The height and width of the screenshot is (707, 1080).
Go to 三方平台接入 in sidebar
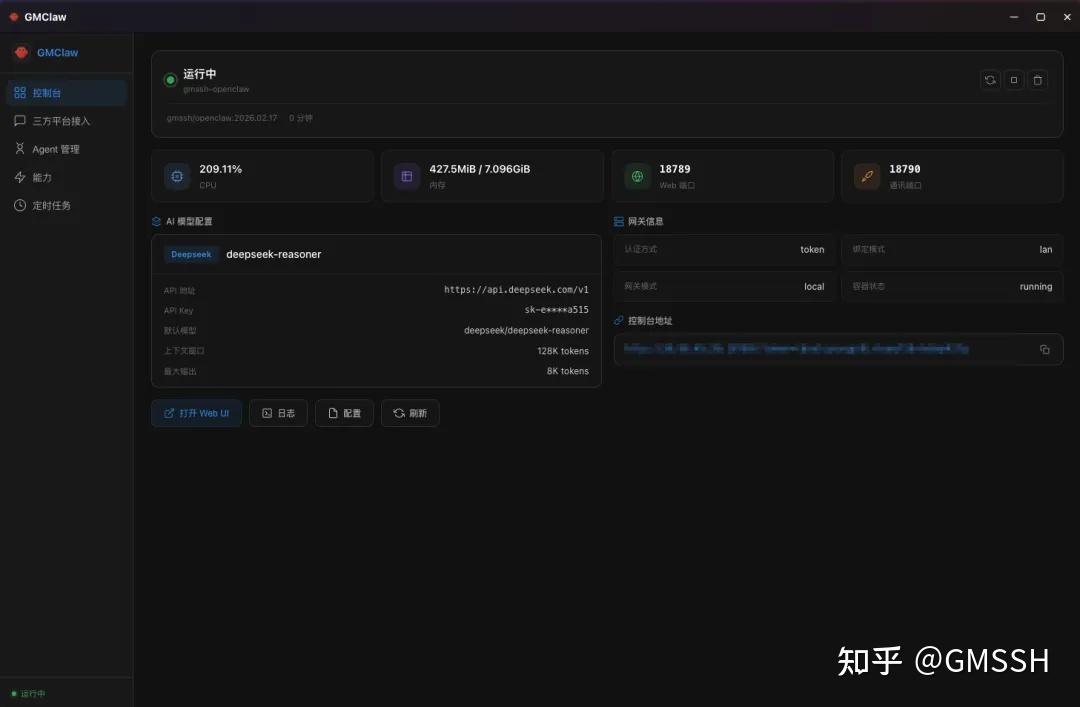(x=66, y=121)
